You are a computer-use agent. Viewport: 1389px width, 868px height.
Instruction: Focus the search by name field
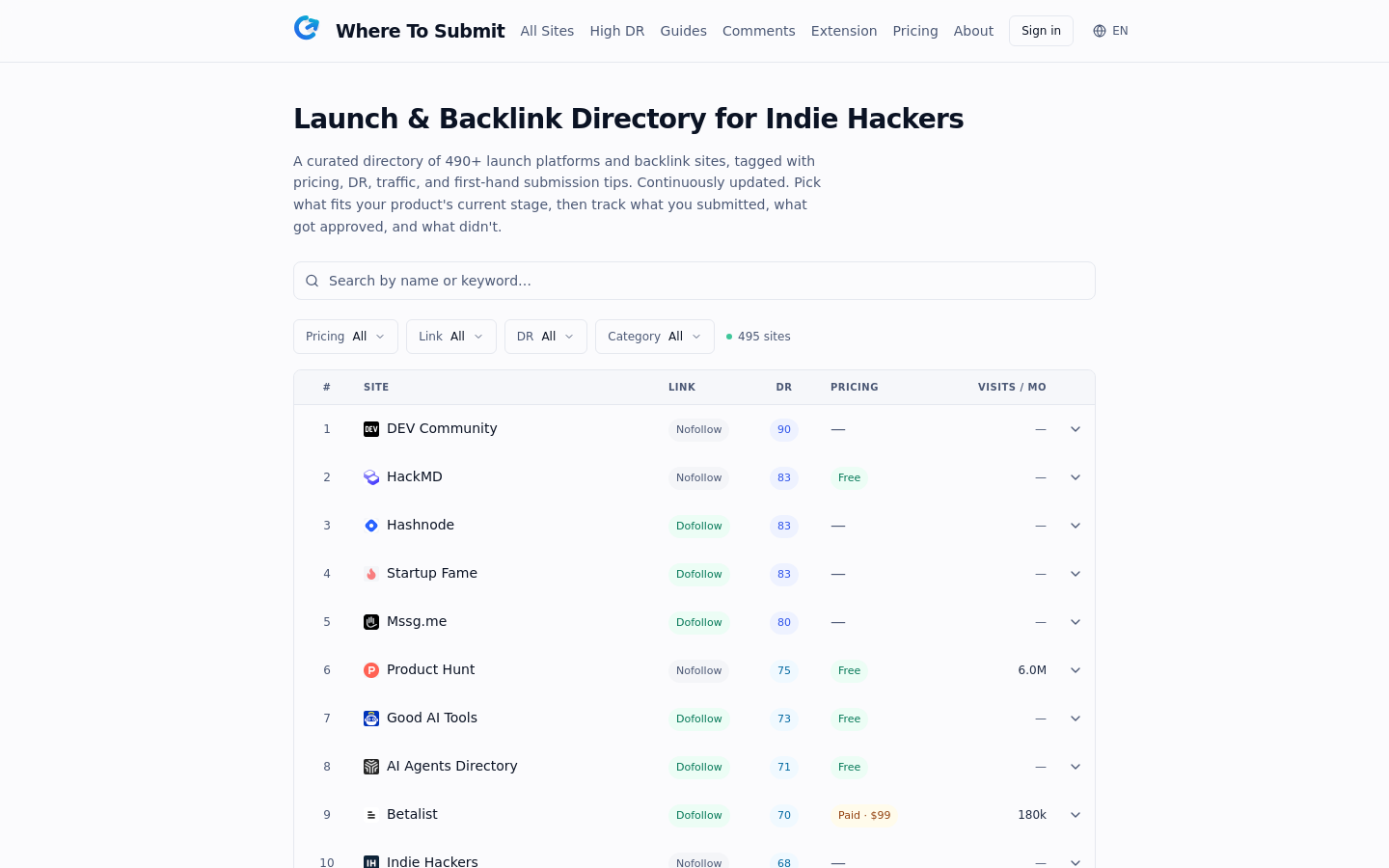[x=694, y=281]
